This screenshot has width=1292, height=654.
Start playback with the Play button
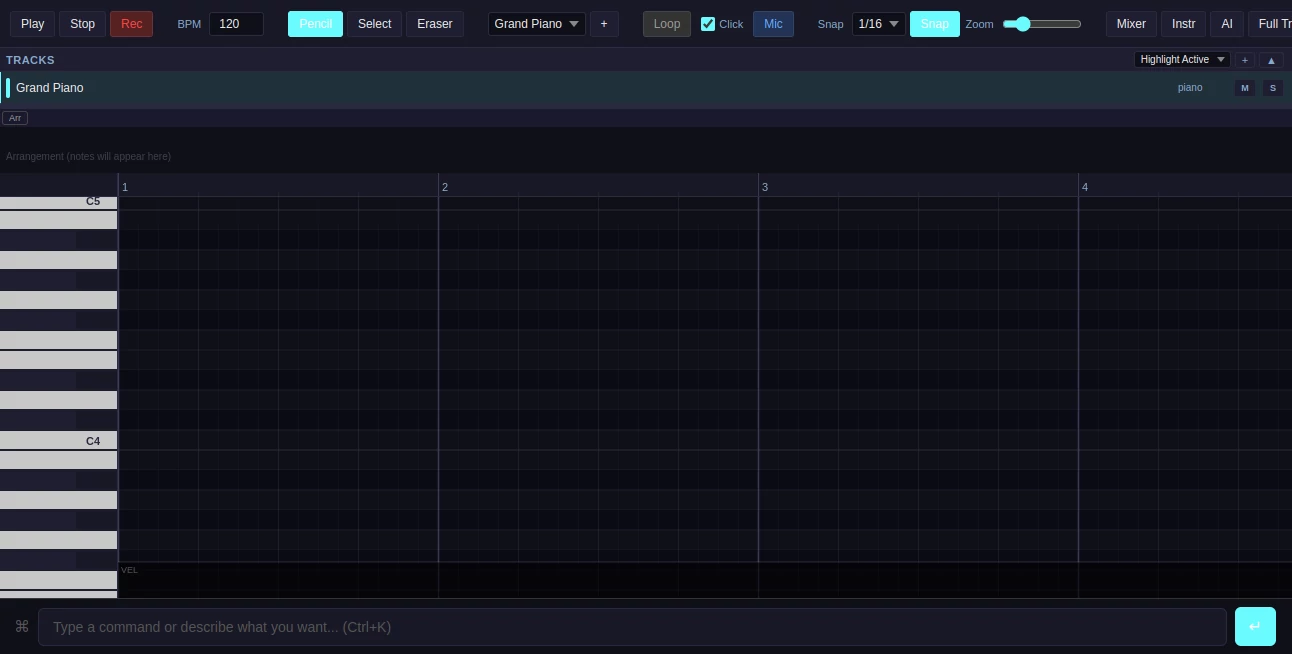tap(32, 24)
